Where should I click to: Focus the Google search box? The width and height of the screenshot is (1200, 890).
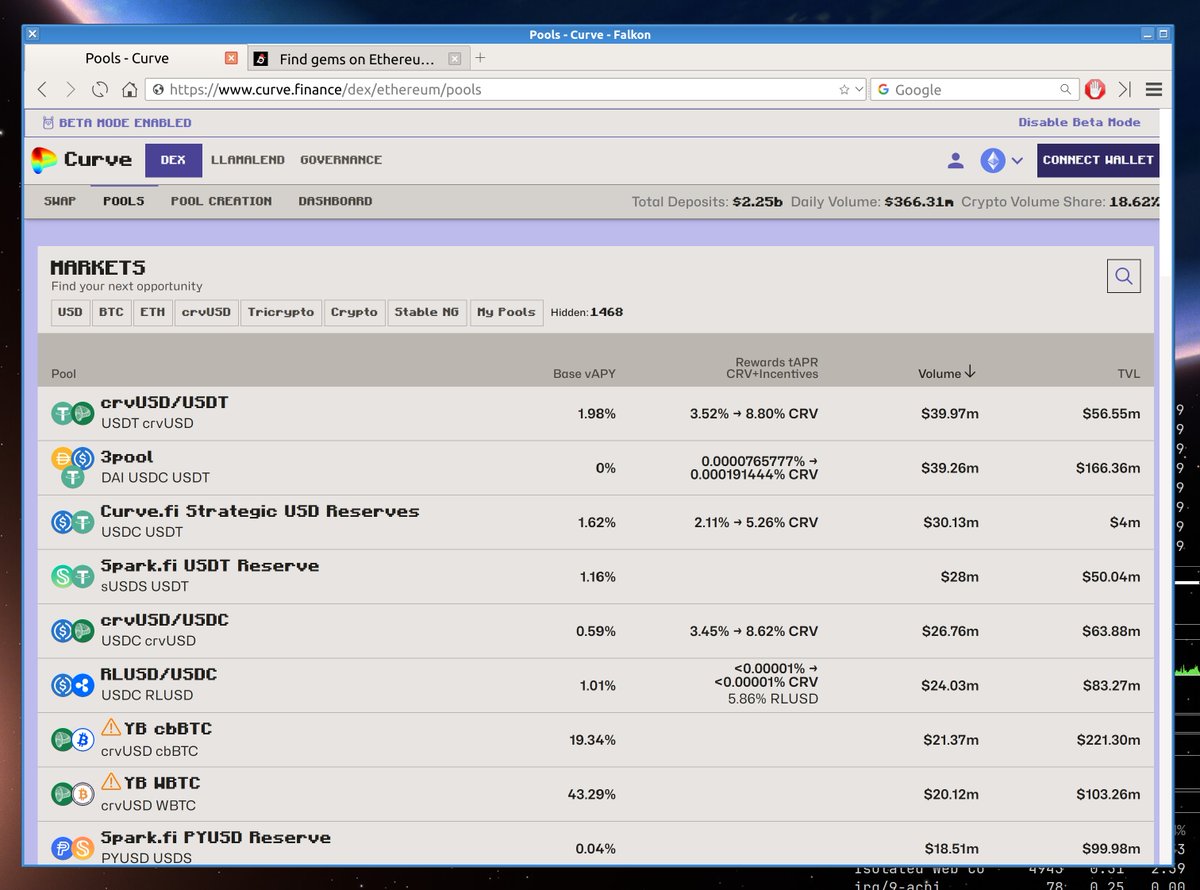coord(975,89)
